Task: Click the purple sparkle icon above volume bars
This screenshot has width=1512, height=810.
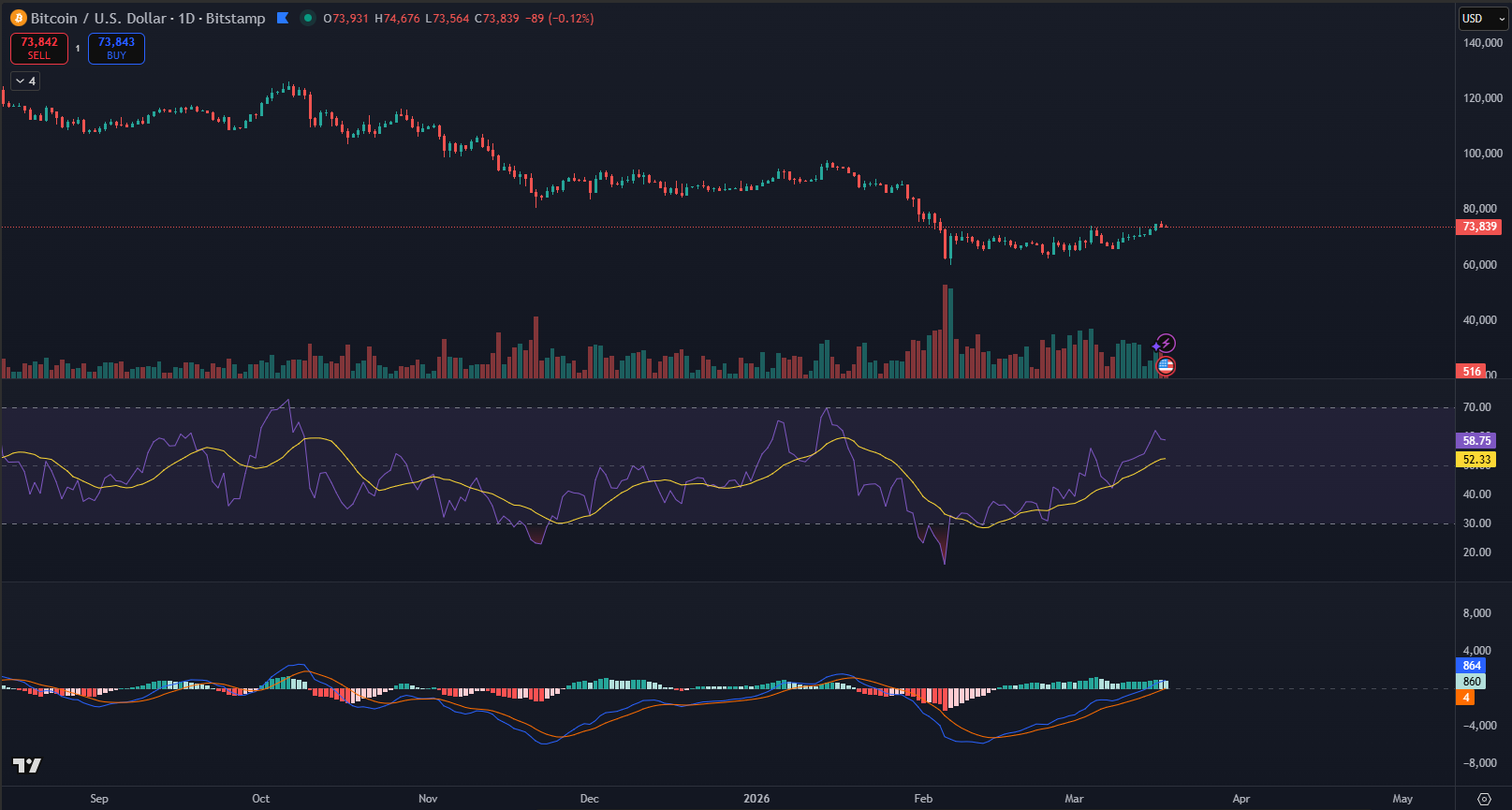Action: (x=1156, y=347)
